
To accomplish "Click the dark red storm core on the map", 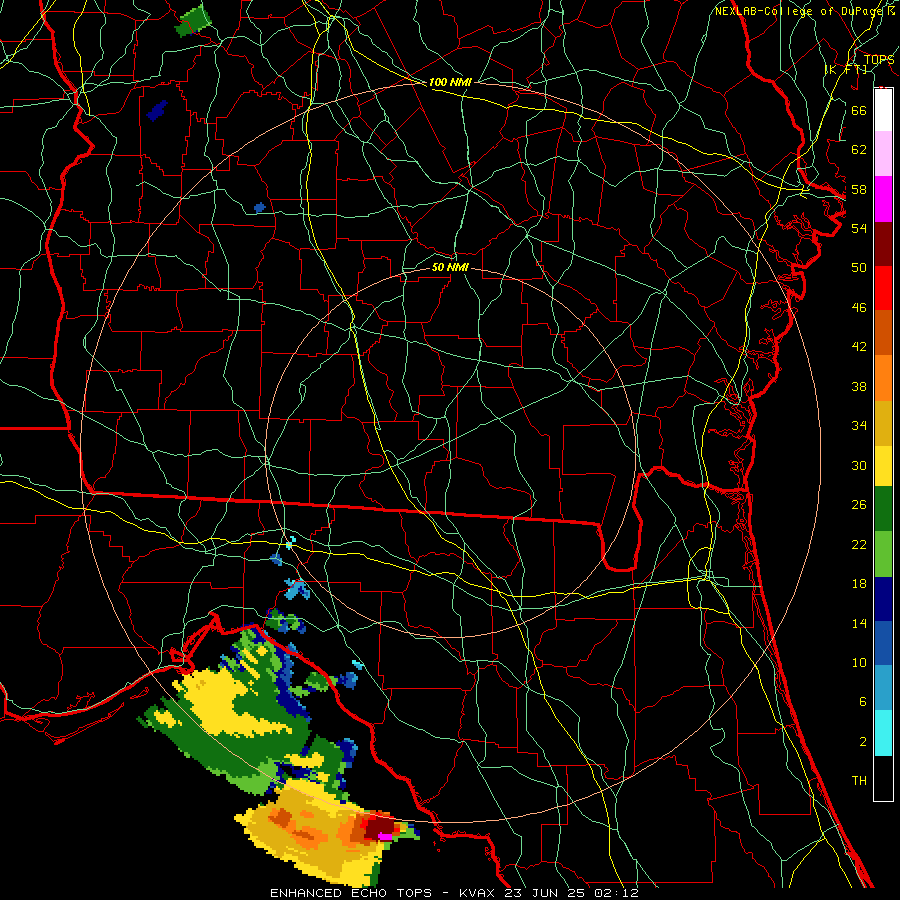I will pyautogui.click(x=381, y=828).
